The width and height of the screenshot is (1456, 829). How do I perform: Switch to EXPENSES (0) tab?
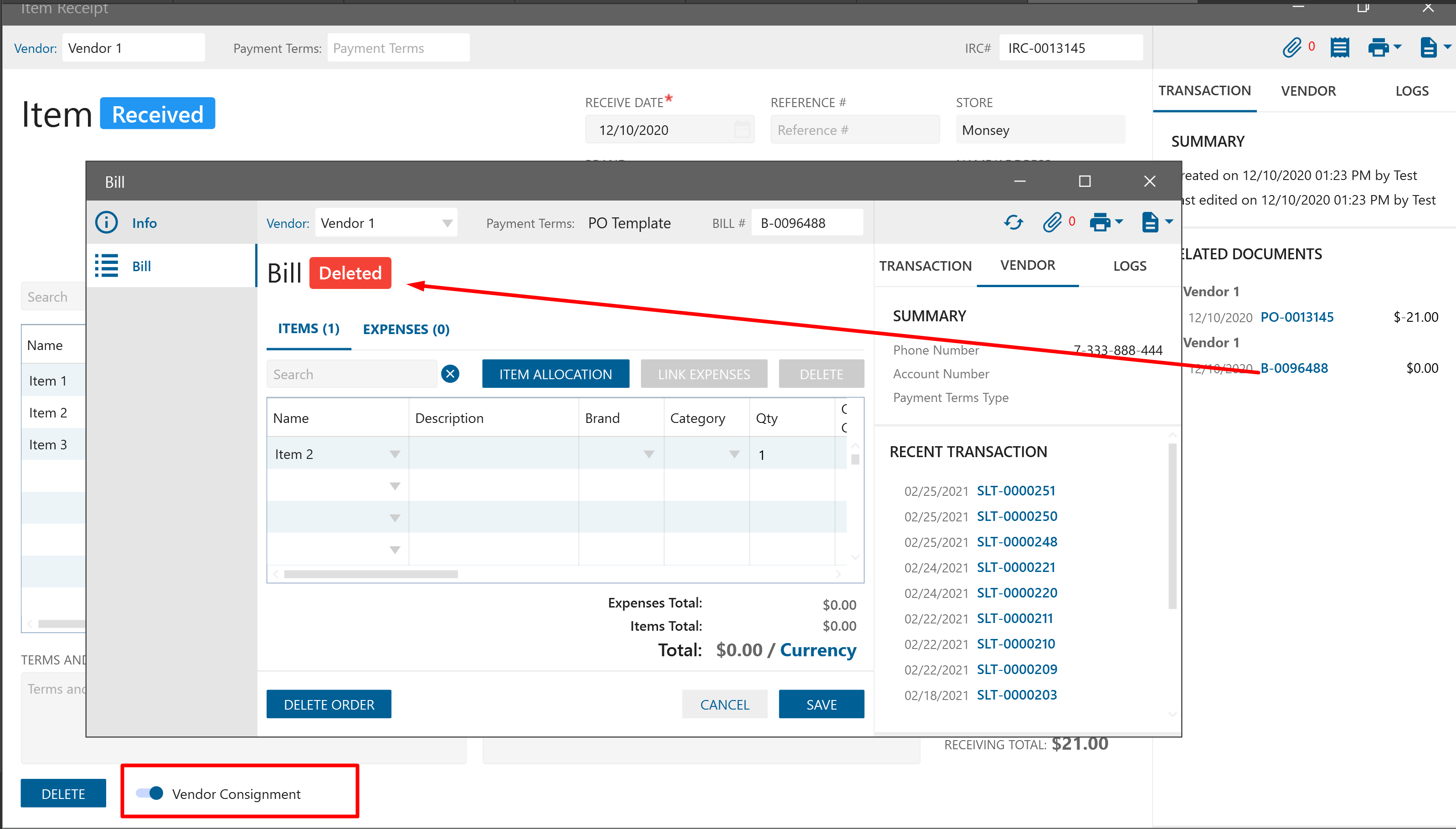[406, 329]
